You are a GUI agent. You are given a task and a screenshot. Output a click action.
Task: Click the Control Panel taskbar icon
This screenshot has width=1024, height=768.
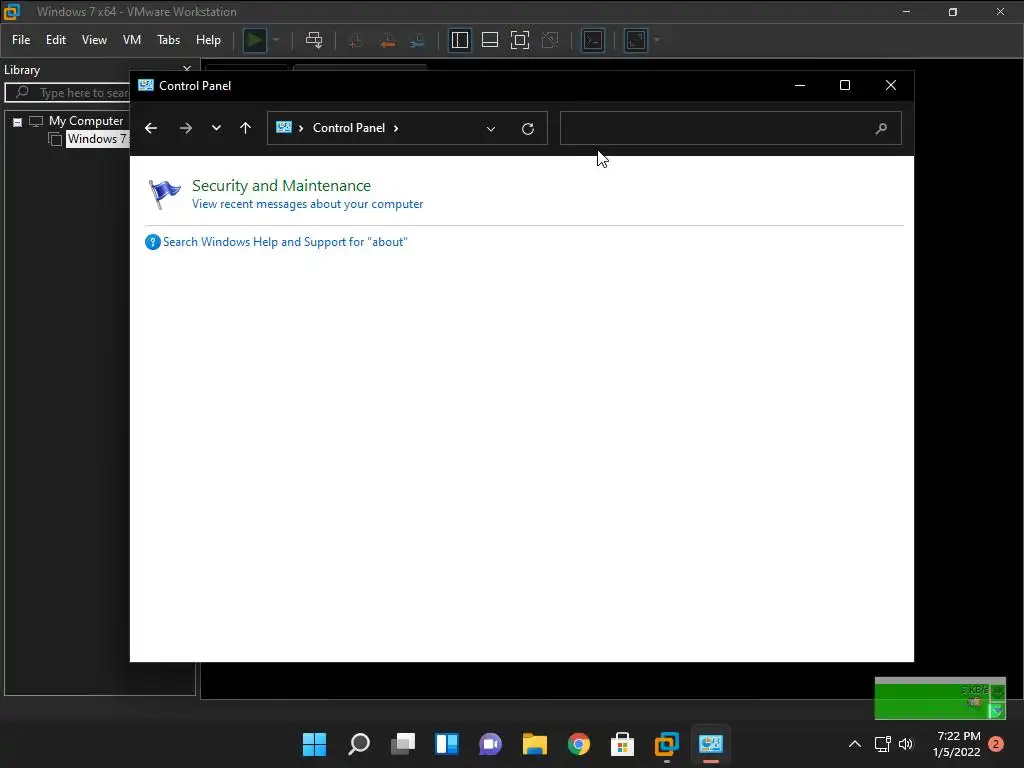coord(711,744)
